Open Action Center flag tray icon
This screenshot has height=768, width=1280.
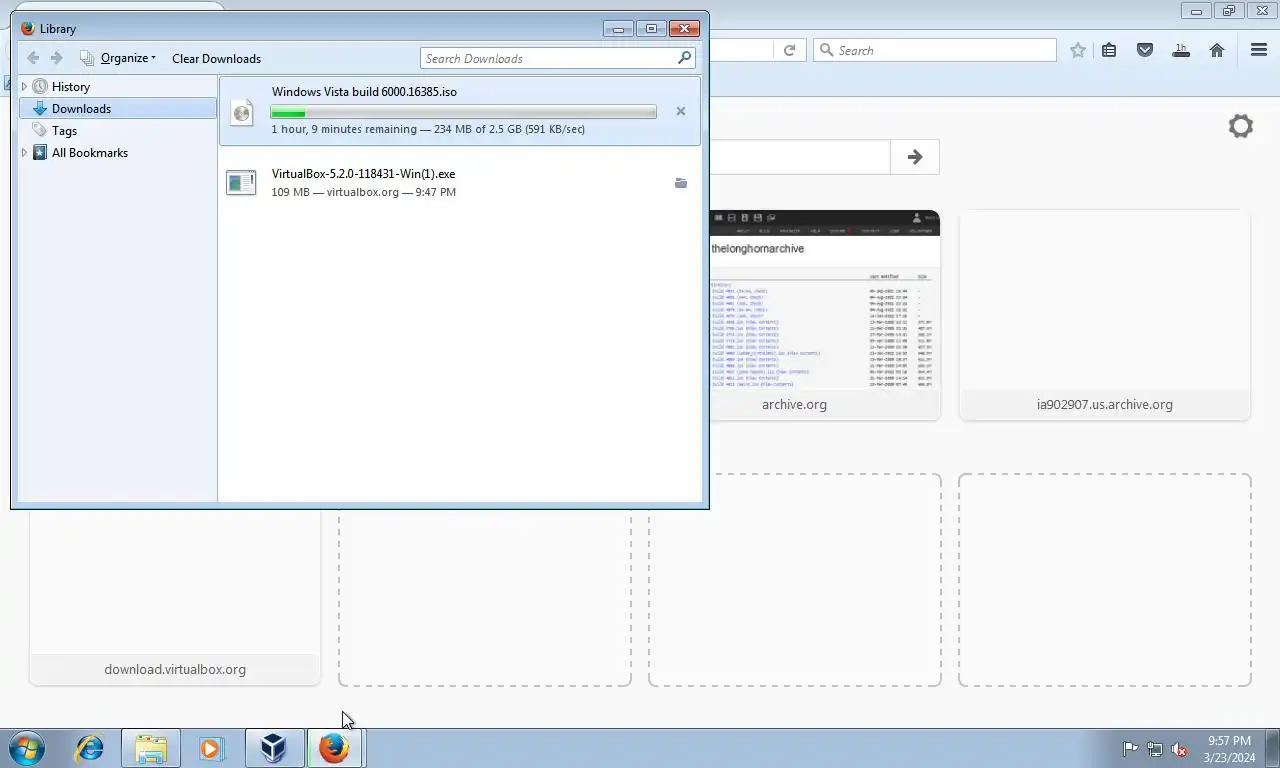click(1130, 749)
